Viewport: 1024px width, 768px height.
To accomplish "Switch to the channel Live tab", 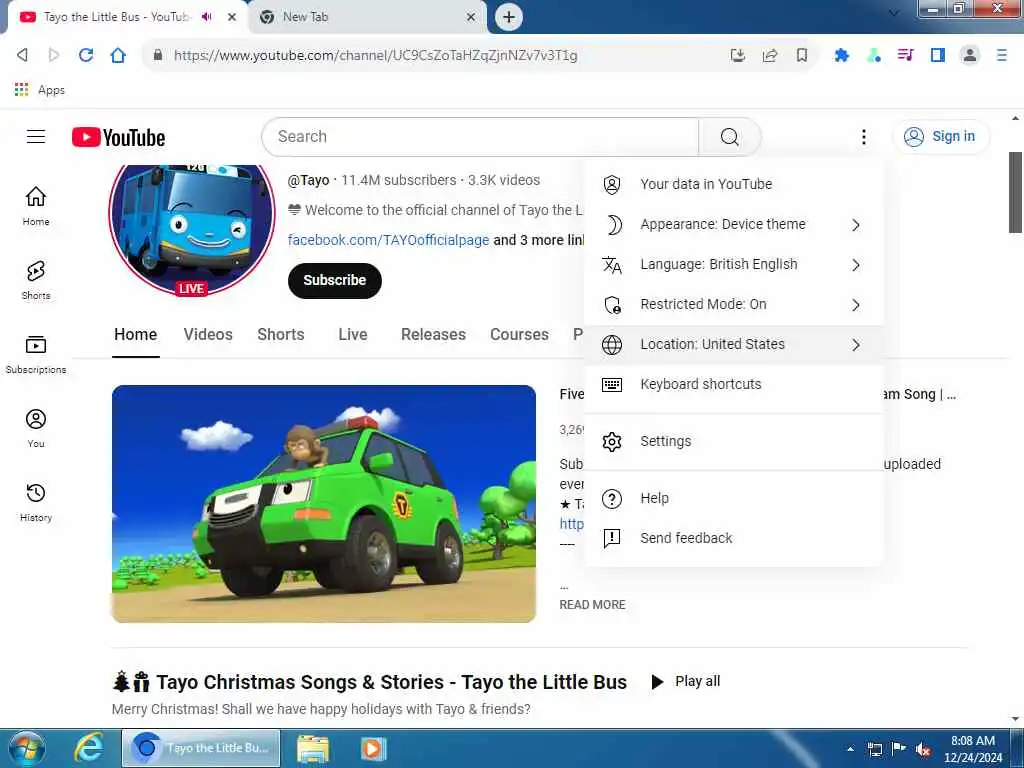I will (353, 334).
